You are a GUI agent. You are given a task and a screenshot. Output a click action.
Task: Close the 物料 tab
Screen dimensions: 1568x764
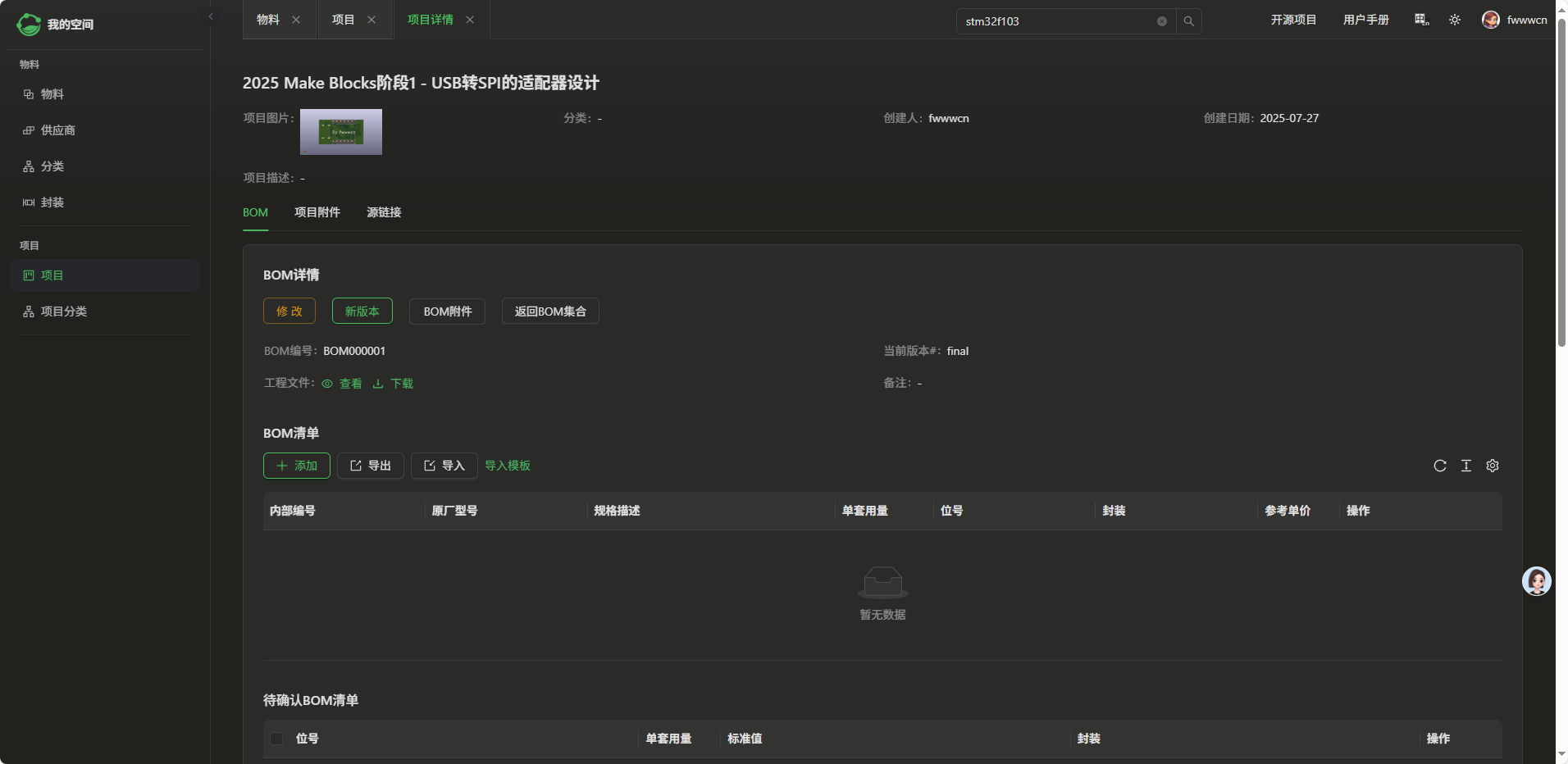point(296,20)
